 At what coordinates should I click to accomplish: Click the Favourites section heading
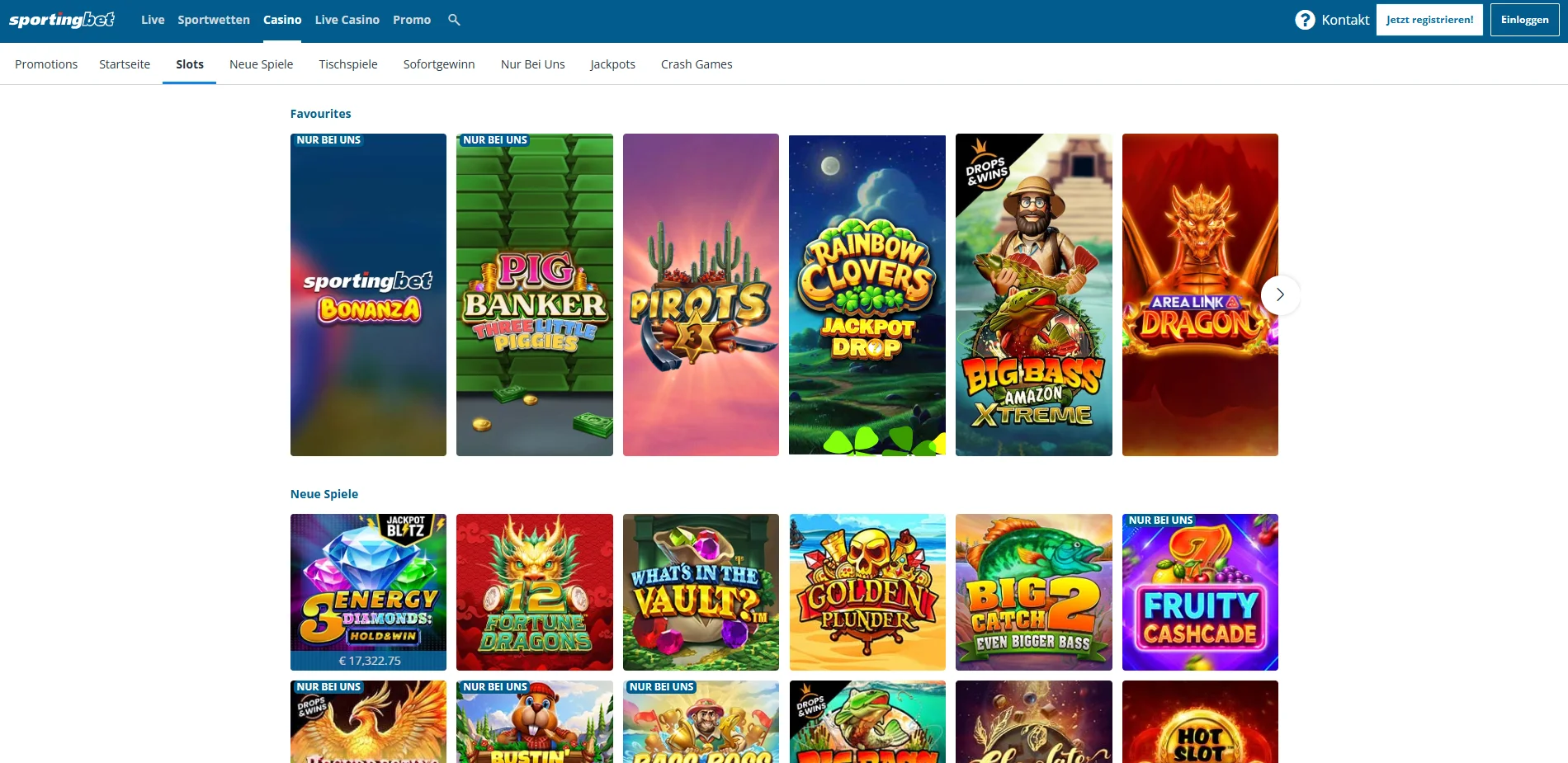click(x=320, y=114)
